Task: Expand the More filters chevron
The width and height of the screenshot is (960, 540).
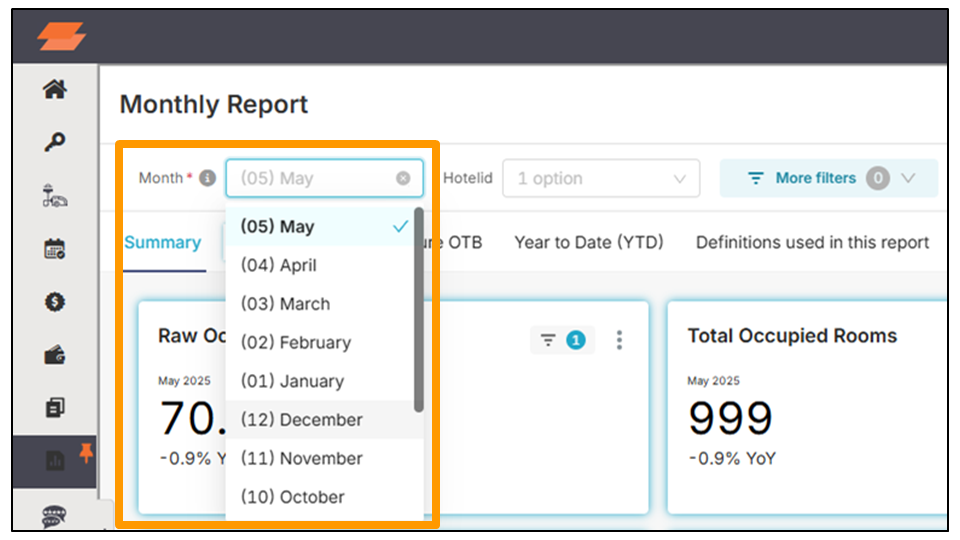Action: [909, 178]
